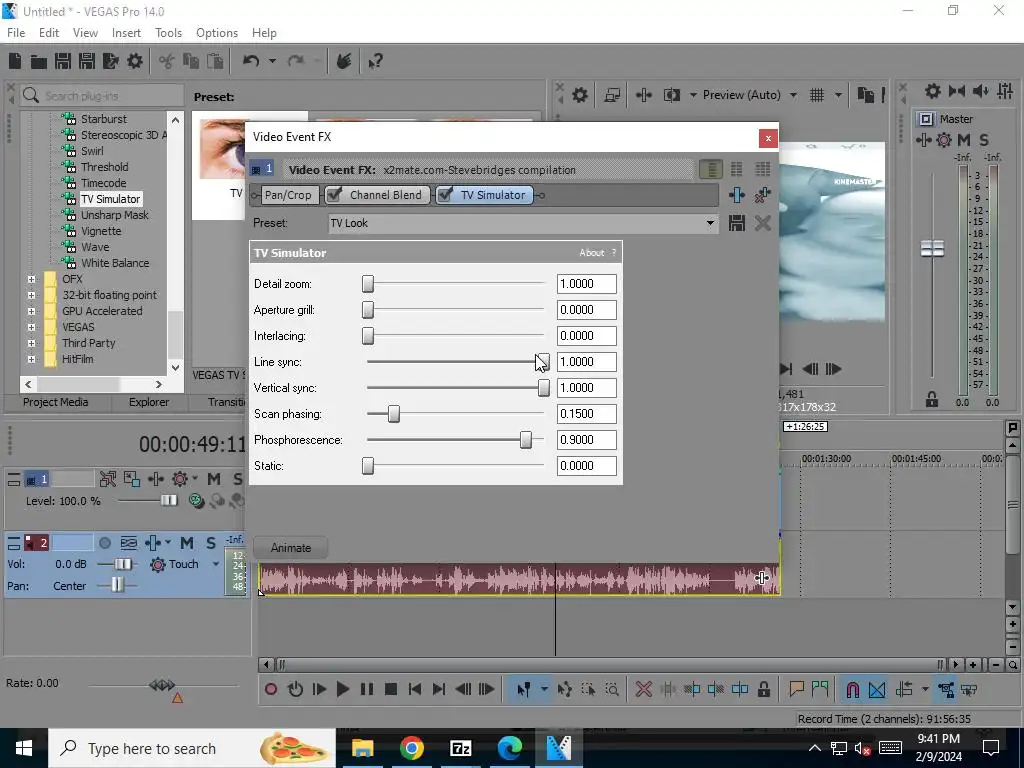Open Google Chrome from the taskbar
This screenshot has width=1024, height=768.
(411, 748)
